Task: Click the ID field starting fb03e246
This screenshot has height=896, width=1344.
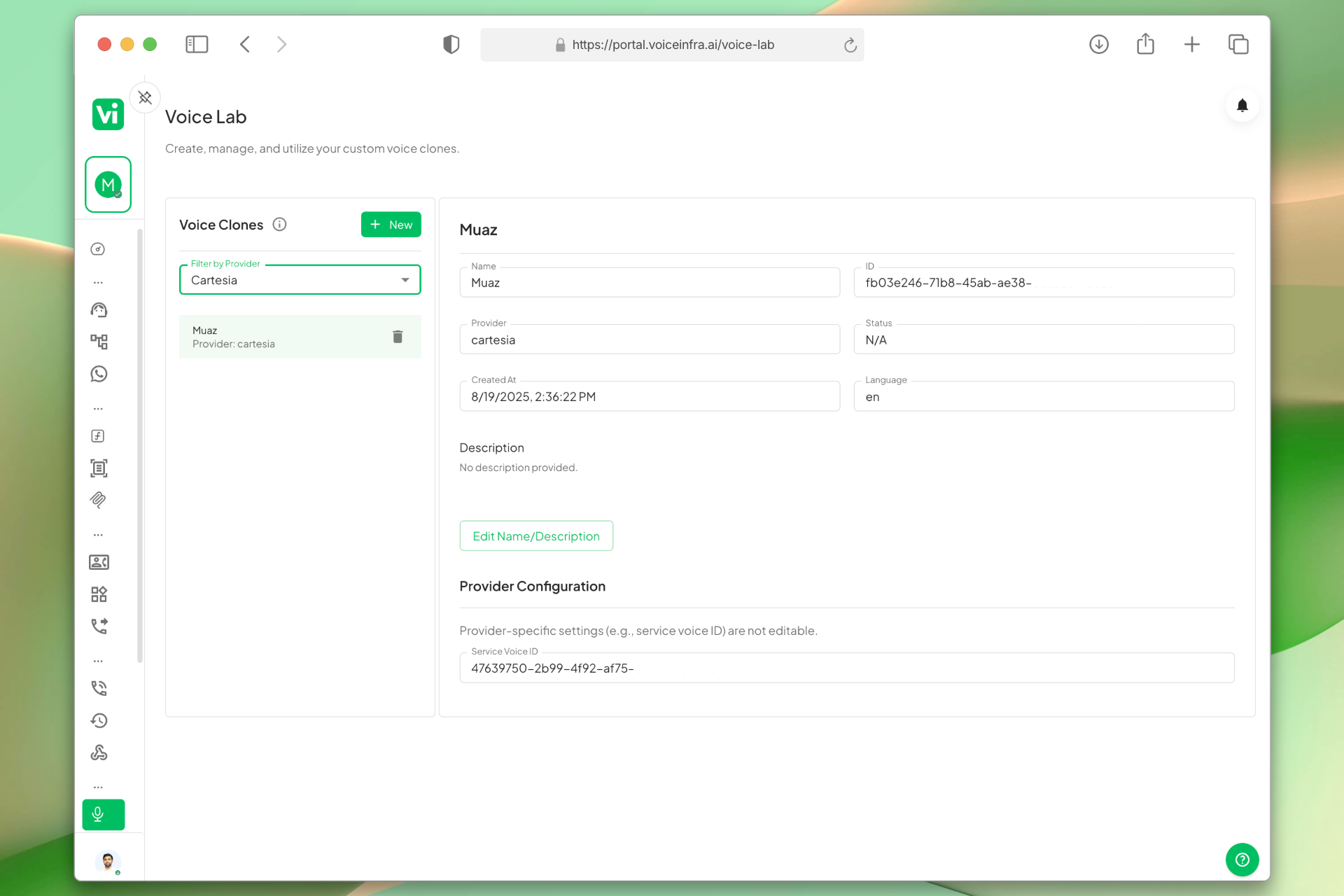Action: click(x=1044, y=282)
